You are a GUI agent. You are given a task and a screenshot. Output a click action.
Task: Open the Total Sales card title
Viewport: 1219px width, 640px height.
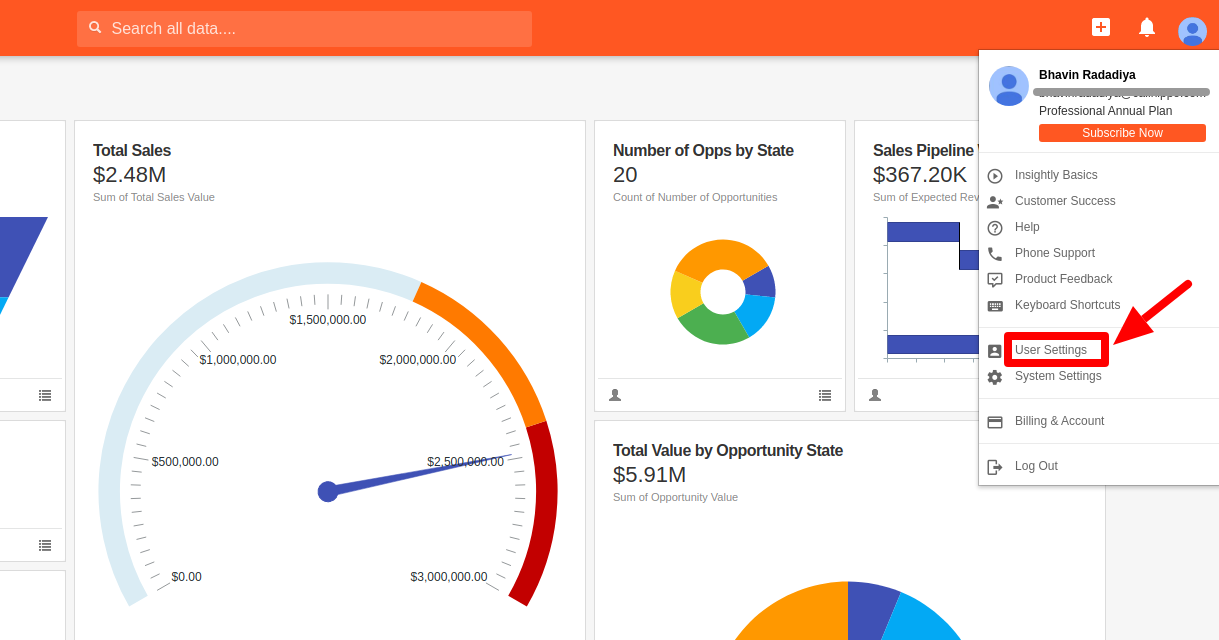(132, 151)
